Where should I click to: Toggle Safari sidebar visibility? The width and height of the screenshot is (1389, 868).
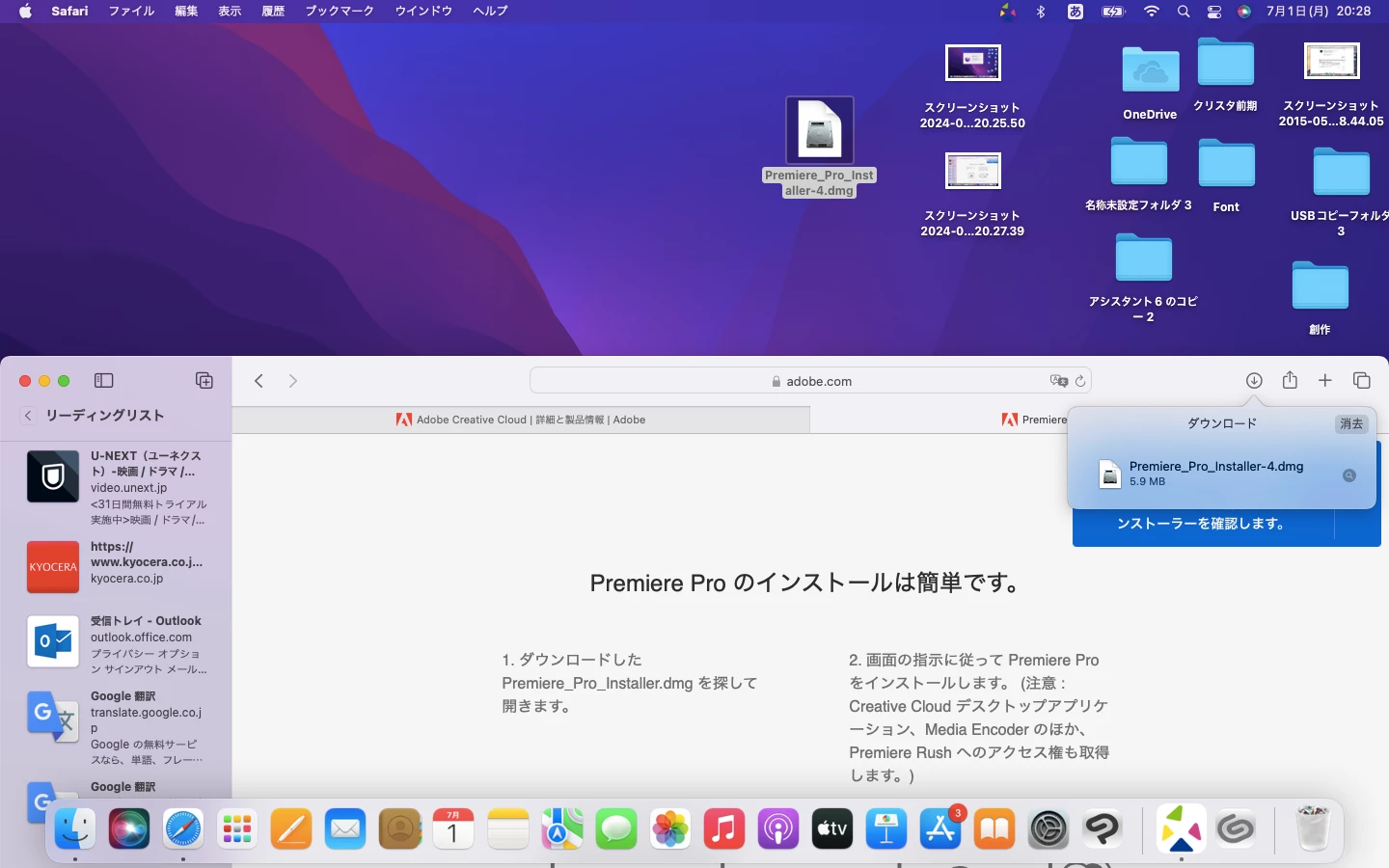click(x=104, y=381)
